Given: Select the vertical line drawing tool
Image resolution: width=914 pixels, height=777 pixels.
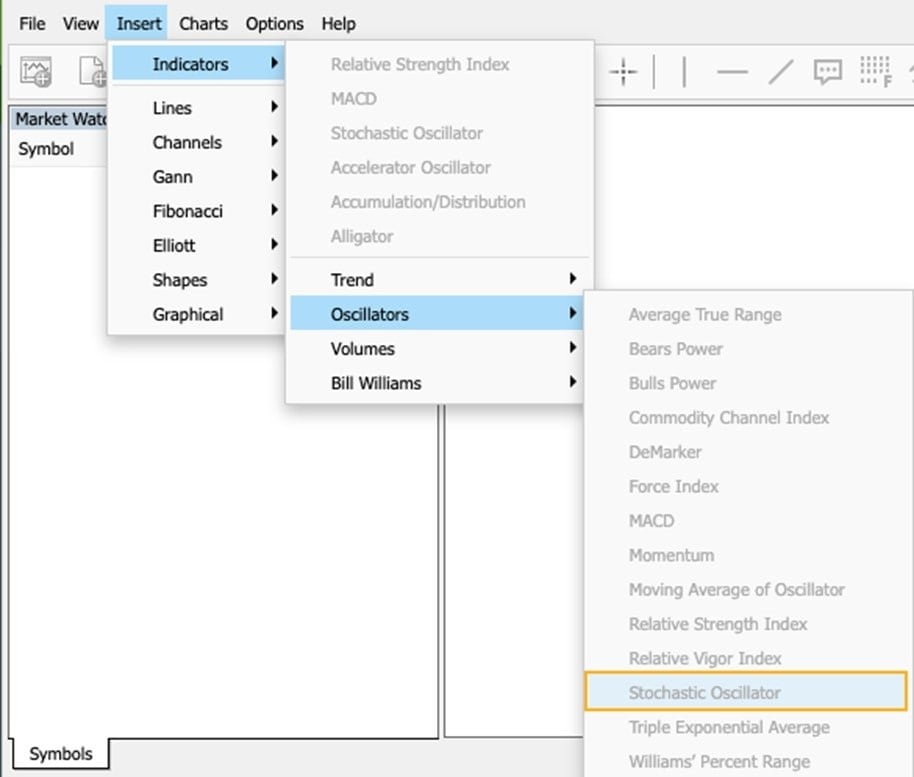Looking at the screenshot, I should [684, 72].
